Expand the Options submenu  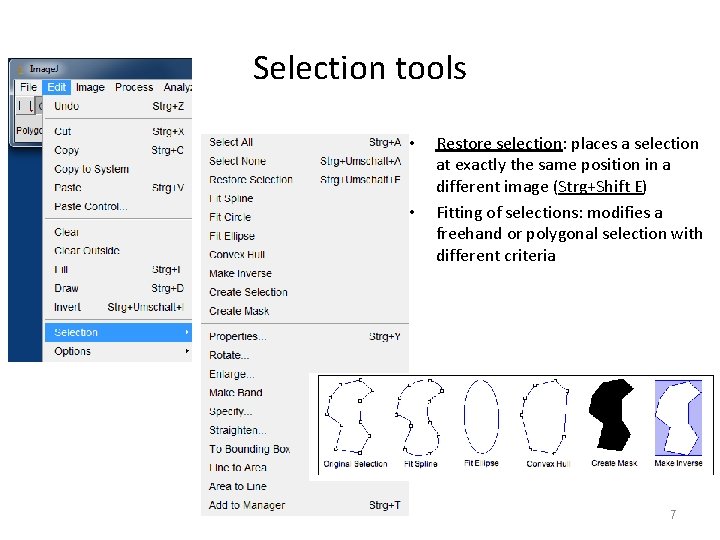tap(118, 351)
